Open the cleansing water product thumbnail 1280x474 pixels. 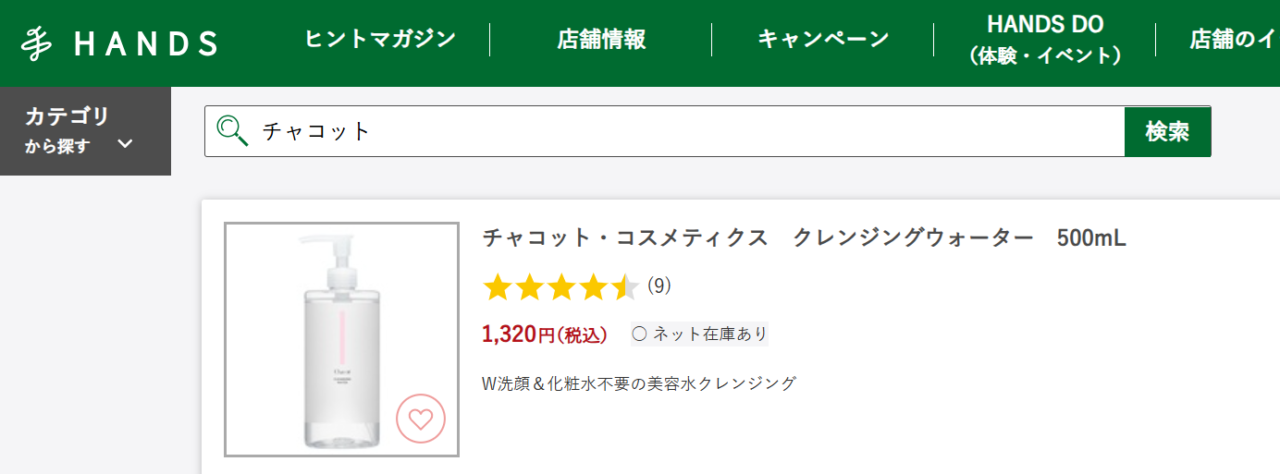coord(342,339)
